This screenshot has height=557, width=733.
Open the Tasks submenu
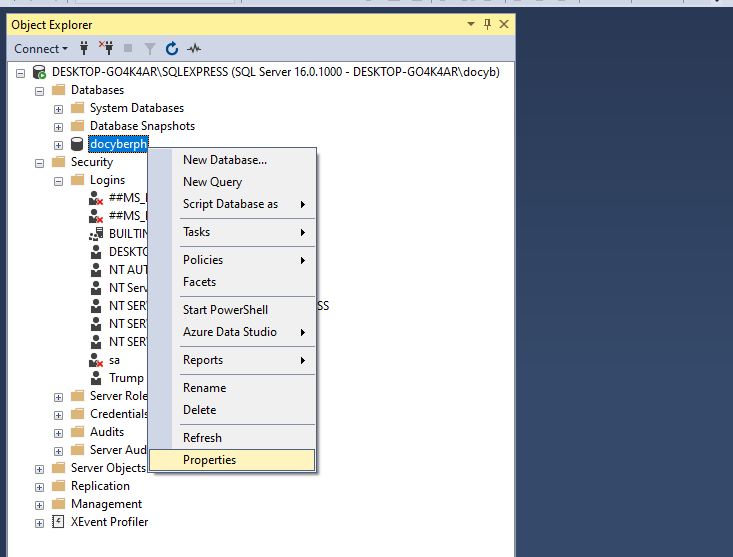pos(197,232)
